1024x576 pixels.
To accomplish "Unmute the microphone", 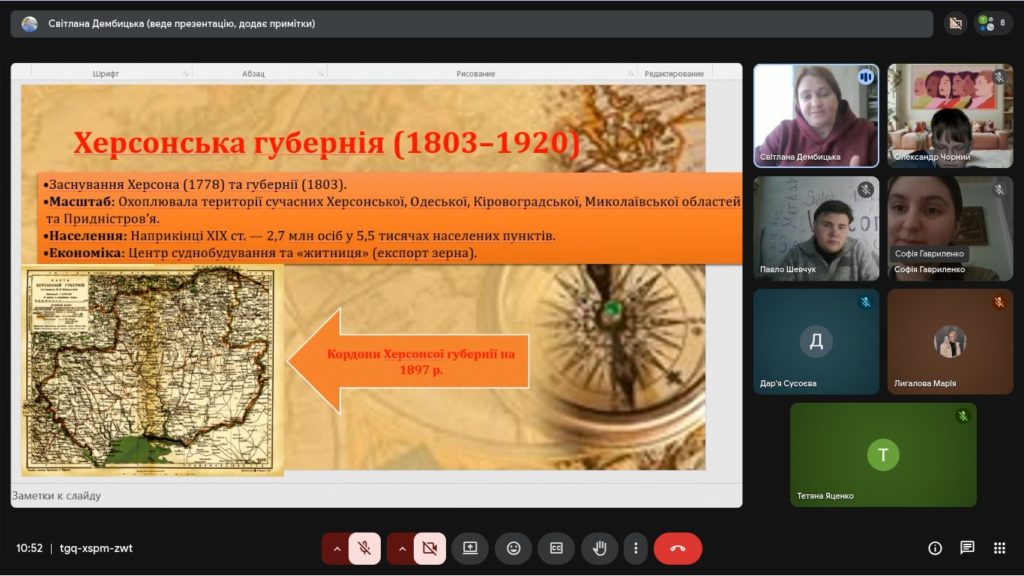I will coord(365,548).
